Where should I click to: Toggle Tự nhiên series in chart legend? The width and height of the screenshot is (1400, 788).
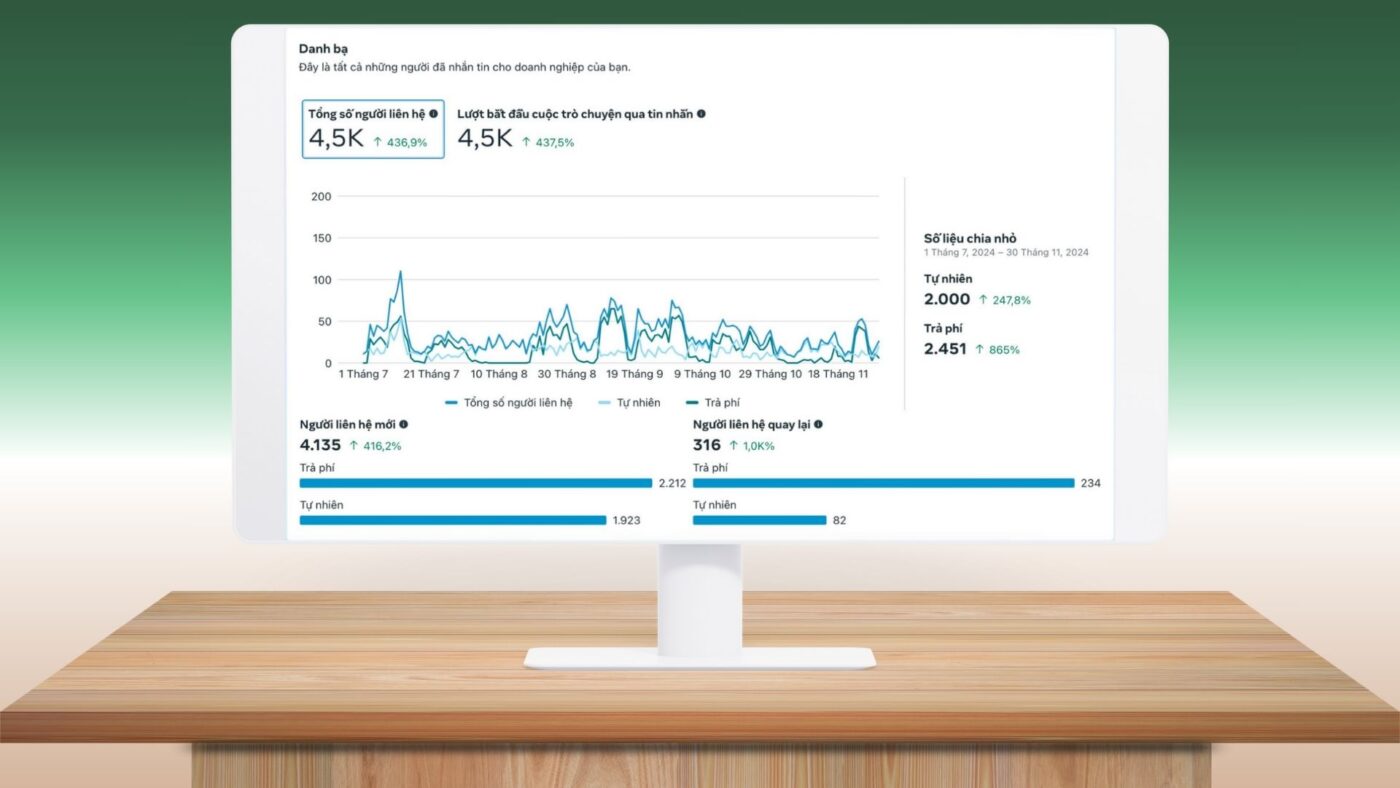629,402
